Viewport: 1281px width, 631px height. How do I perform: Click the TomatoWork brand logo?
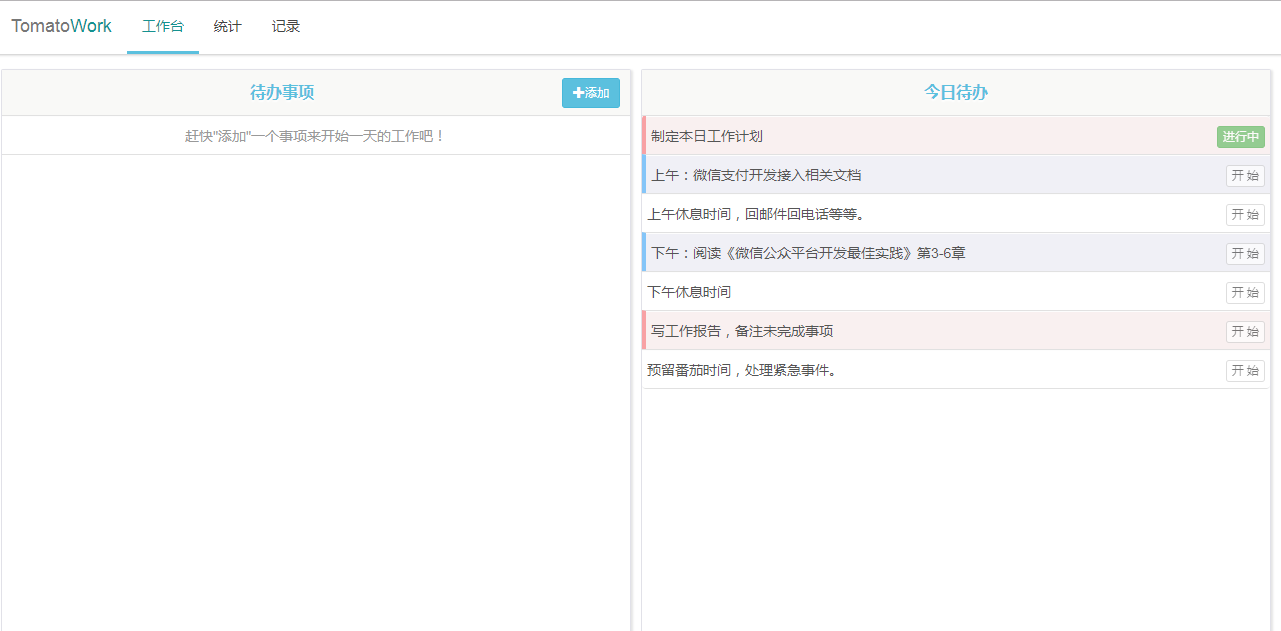62,26
